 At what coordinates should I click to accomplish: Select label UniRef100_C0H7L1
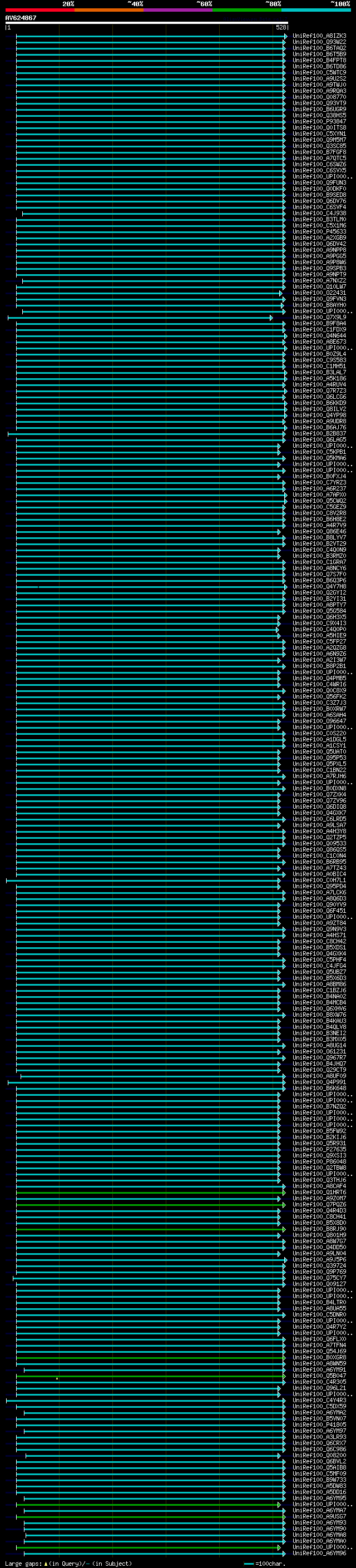pos(319,880)
